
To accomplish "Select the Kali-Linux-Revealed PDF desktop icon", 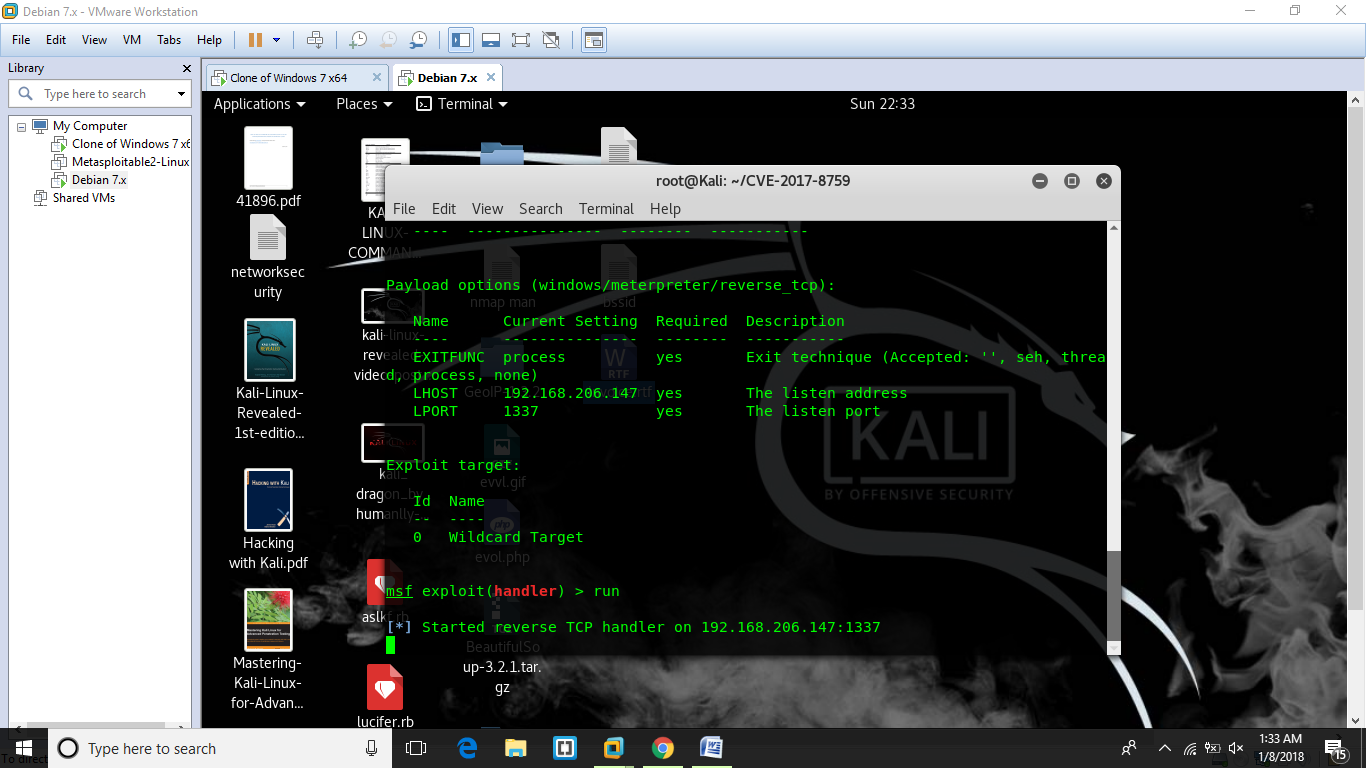I will pos(269,381).
